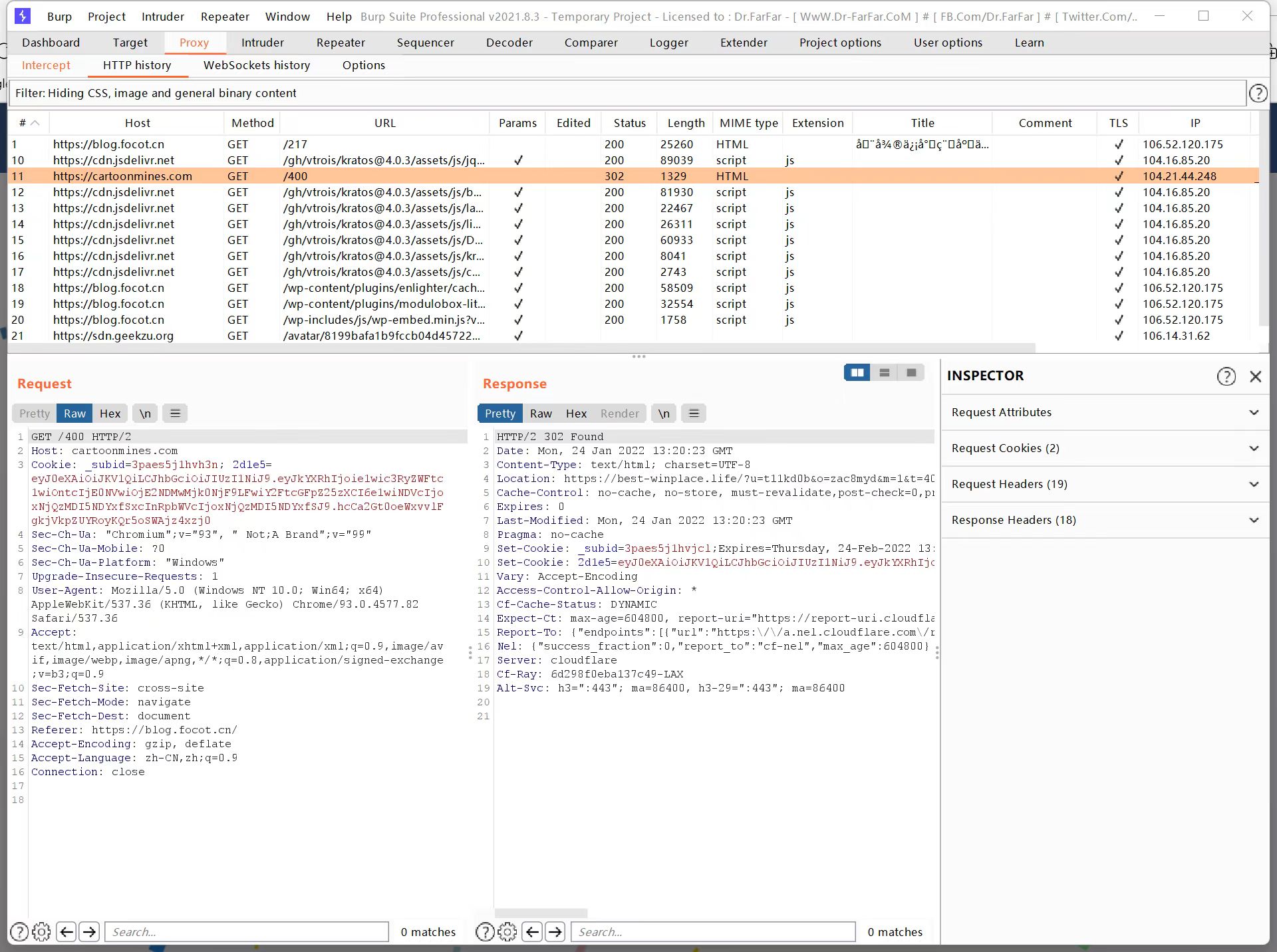Switch to the Repeater tab

point(341,43)
